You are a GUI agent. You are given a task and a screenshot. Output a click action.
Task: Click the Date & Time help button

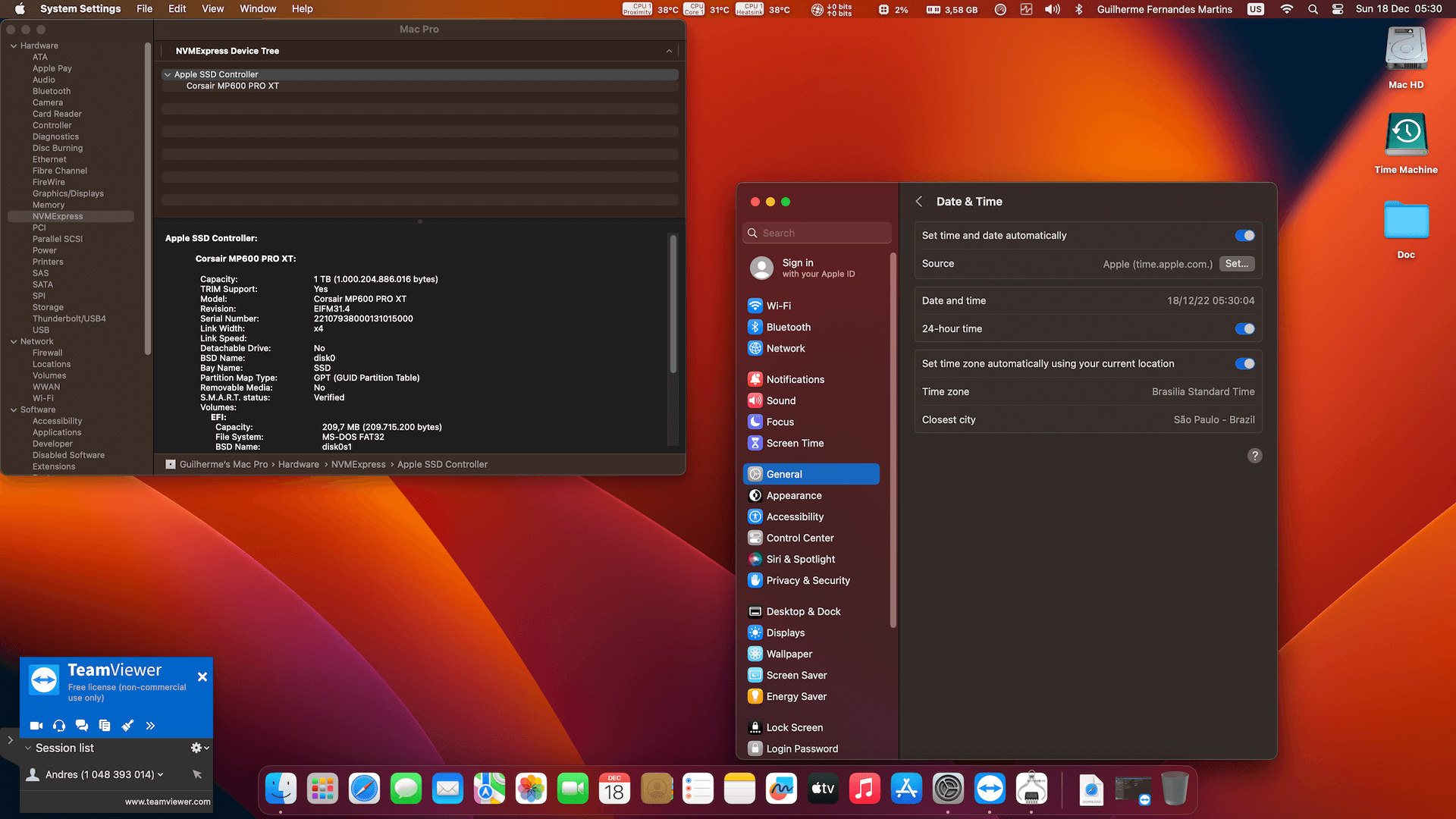1254,456
